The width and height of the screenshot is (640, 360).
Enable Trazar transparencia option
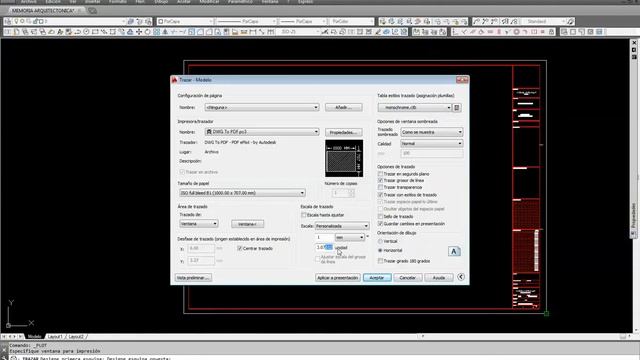[x=380, y=187]
